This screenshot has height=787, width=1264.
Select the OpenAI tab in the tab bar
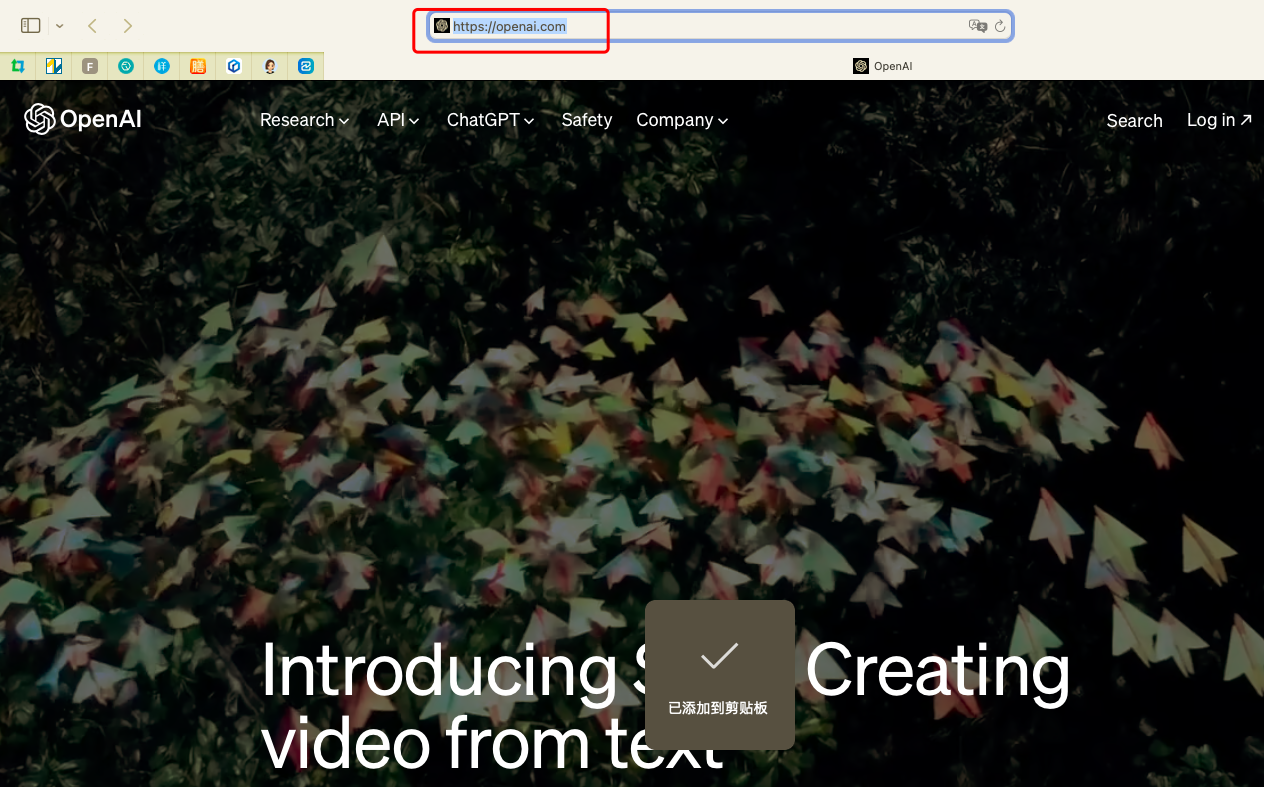click(882, 66)
